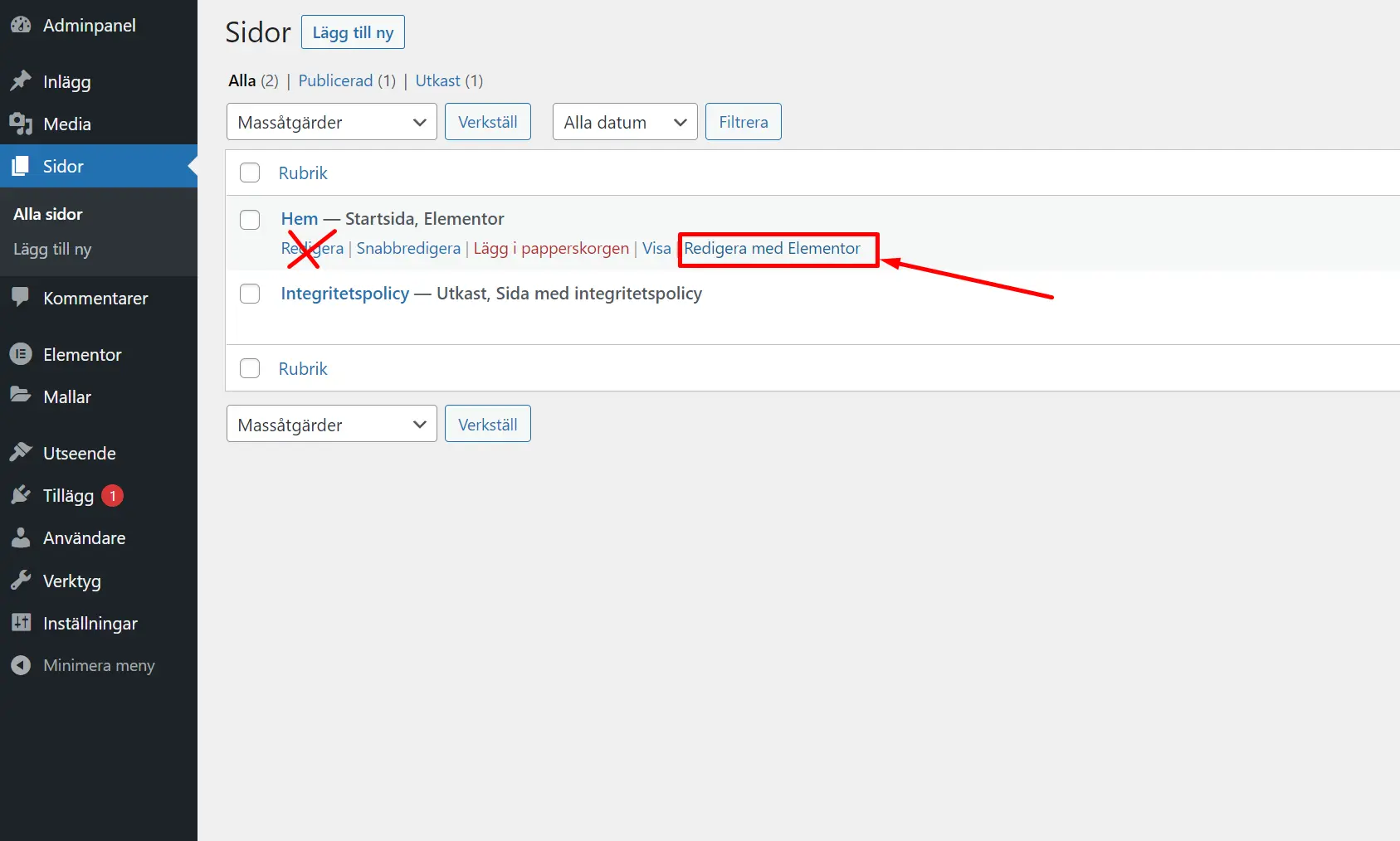
Task: Select Lägg till ny in the sidebar submenu
Action: [52, 249]
